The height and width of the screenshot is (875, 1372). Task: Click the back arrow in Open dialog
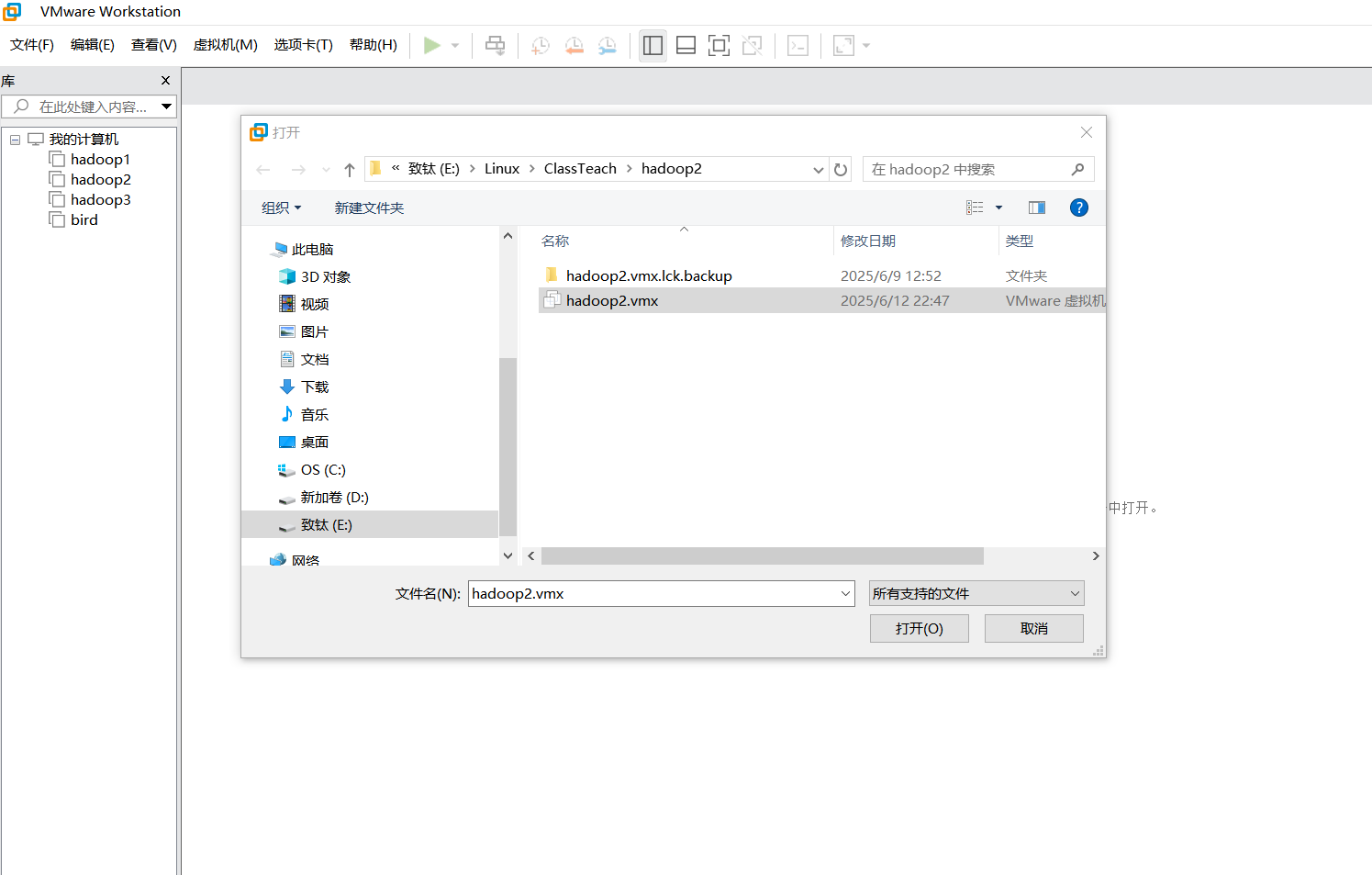tap(263, 169)
